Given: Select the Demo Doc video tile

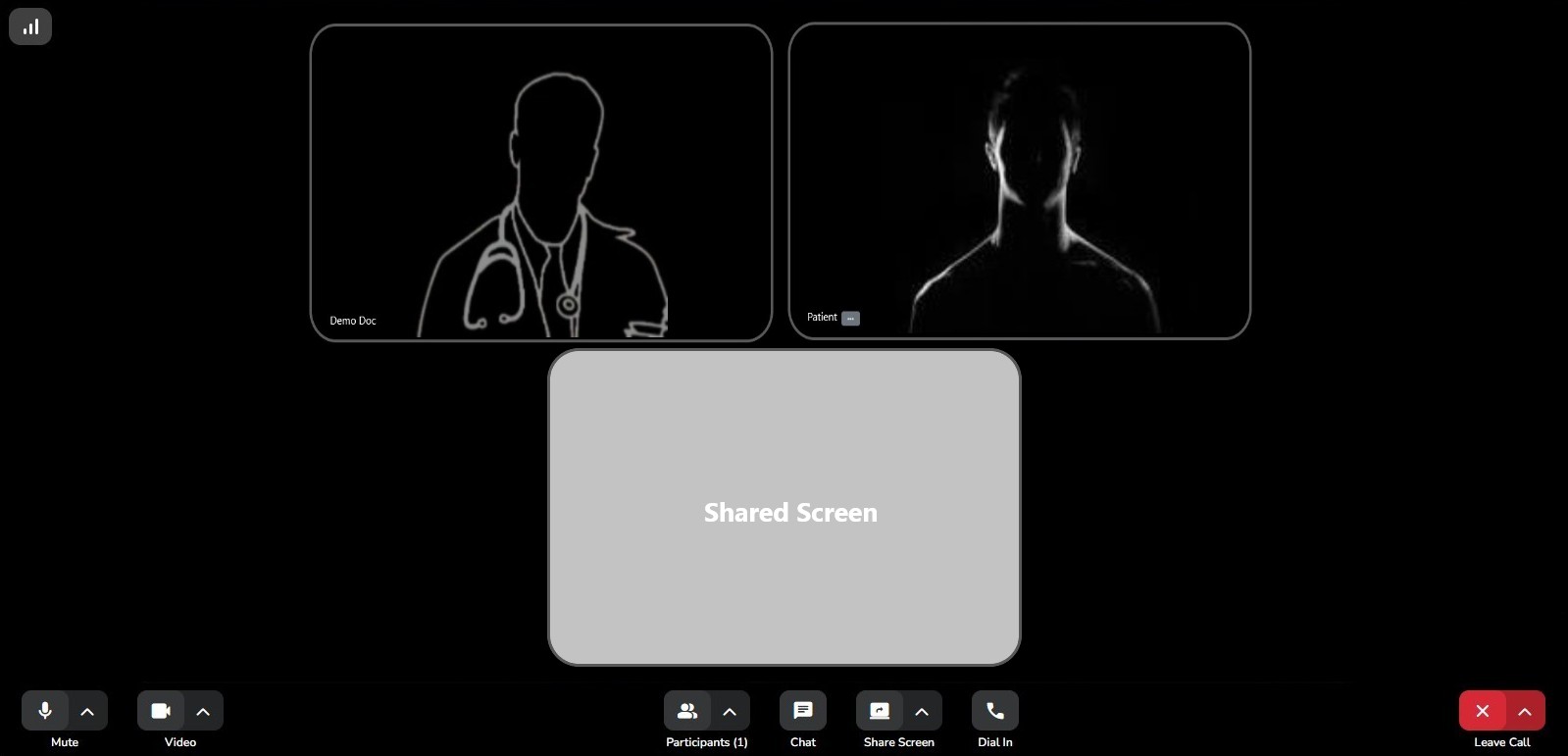Looking at the screenshot, I should (540, 182).
